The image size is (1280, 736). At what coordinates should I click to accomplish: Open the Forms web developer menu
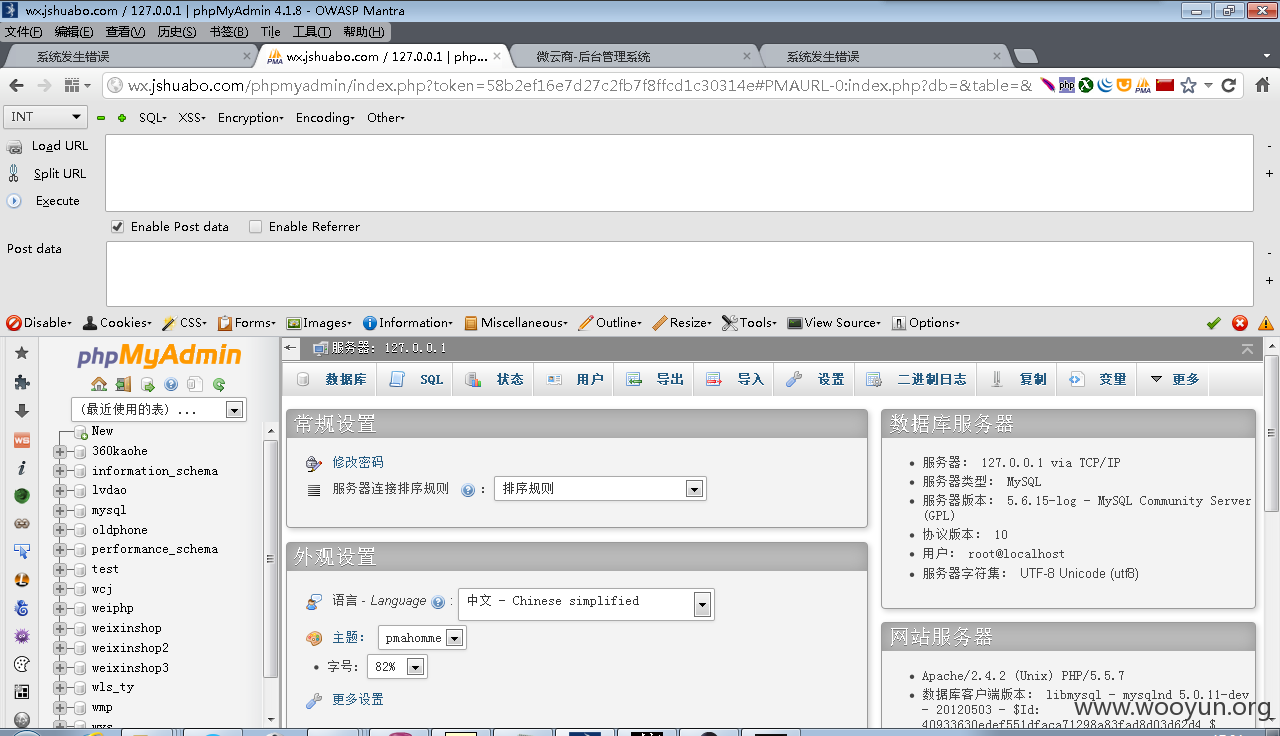(x=247, y=323)
